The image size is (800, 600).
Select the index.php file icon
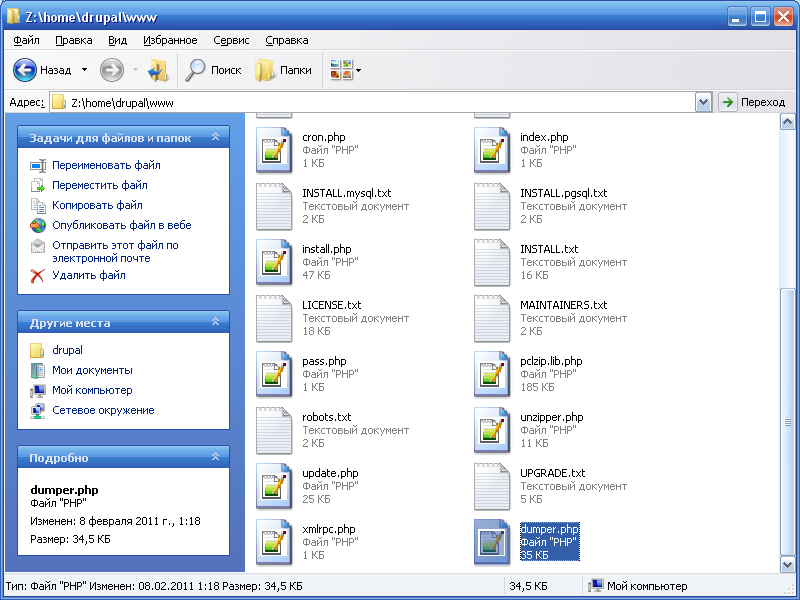492,150
